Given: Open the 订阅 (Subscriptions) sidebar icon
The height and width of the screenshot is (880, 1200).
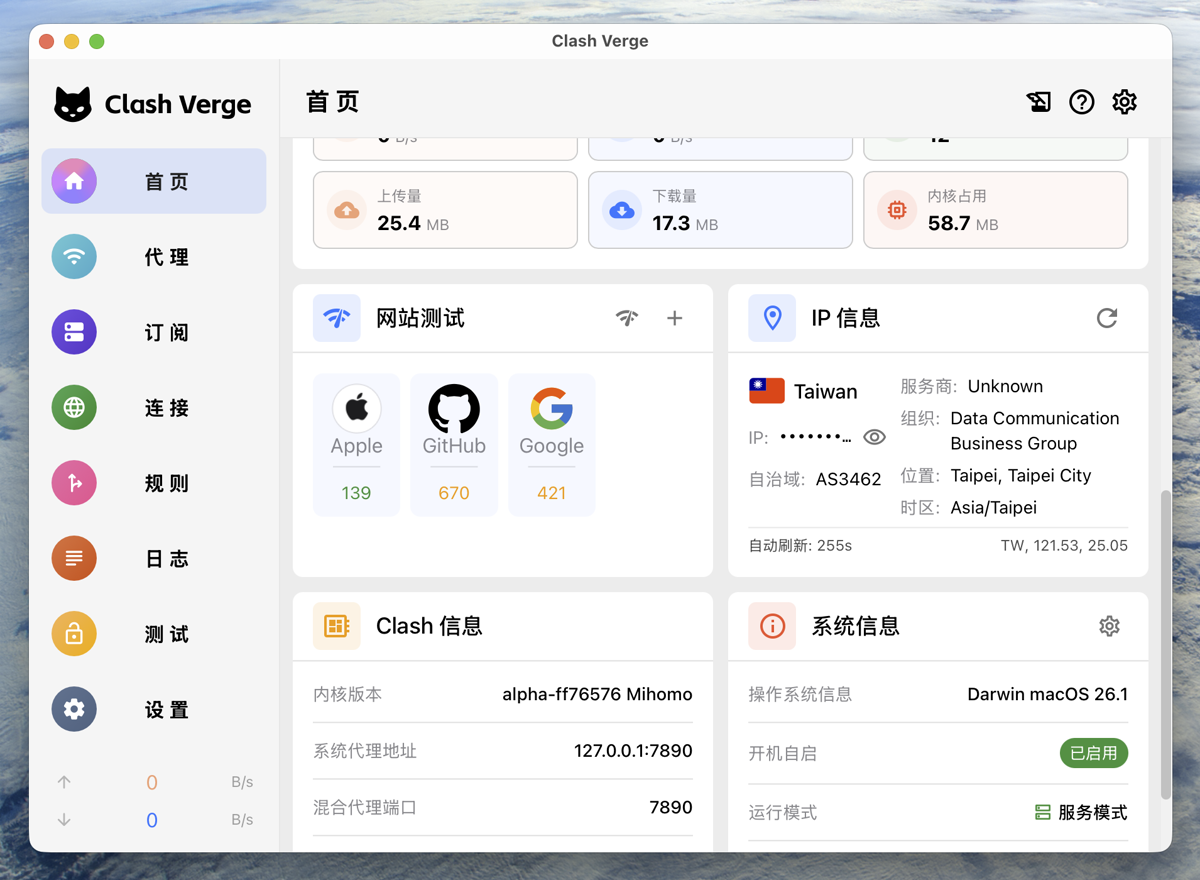Looking at the screenshot, I should pyautogui.click(x=153, y=332).
